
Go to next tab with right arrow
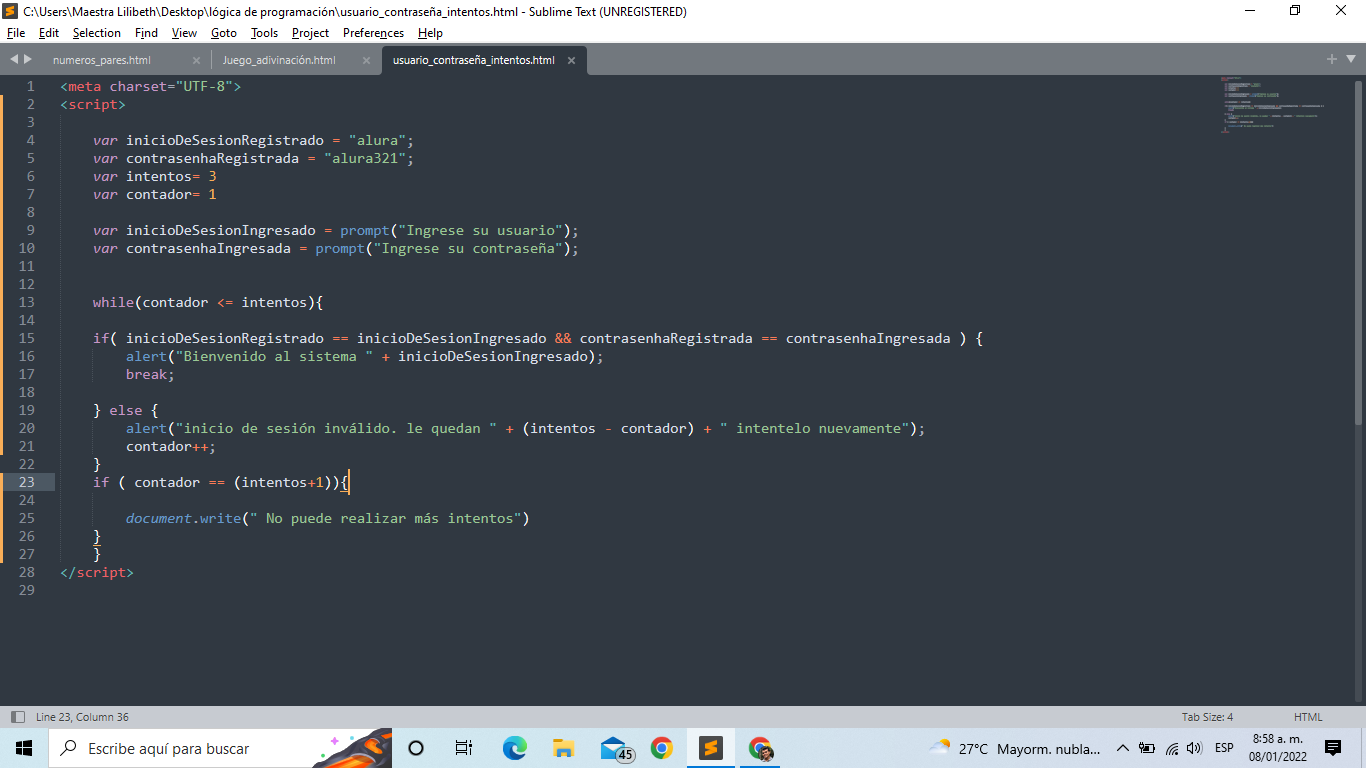27,60
